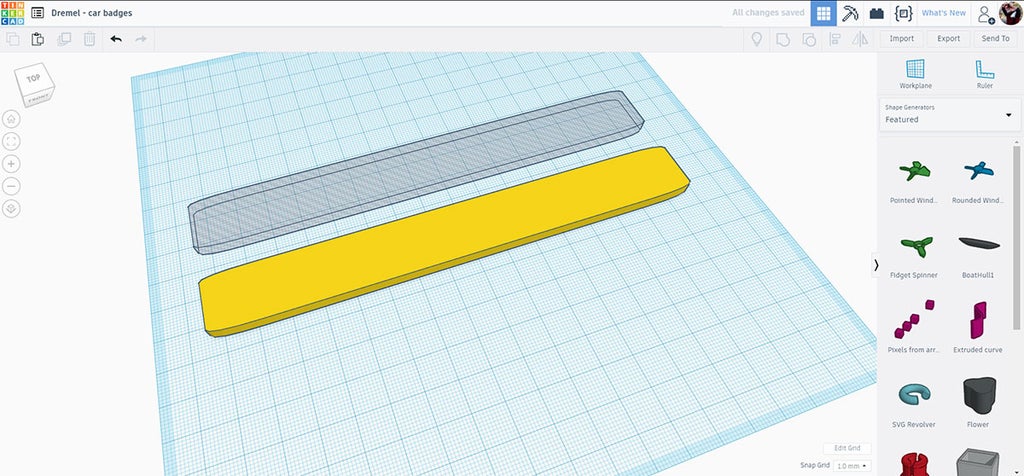Pick the SVG Revolver shape
1024x476 pixels.
pyautogui.click(x=915, y=403)
